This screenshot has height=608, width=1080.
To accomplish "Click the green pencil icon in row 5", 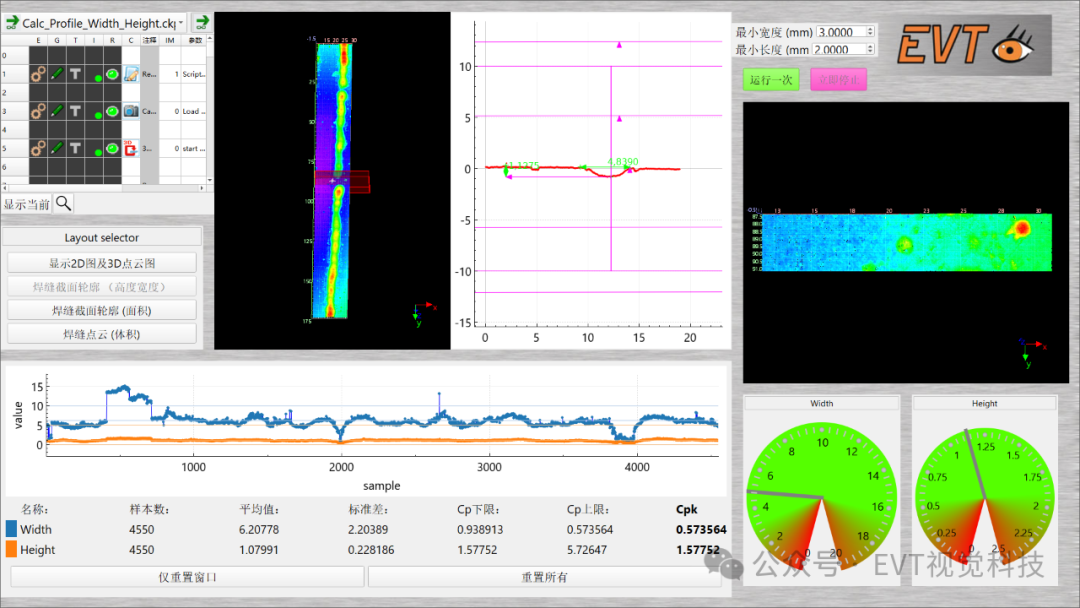I will [x=56, y=148].
